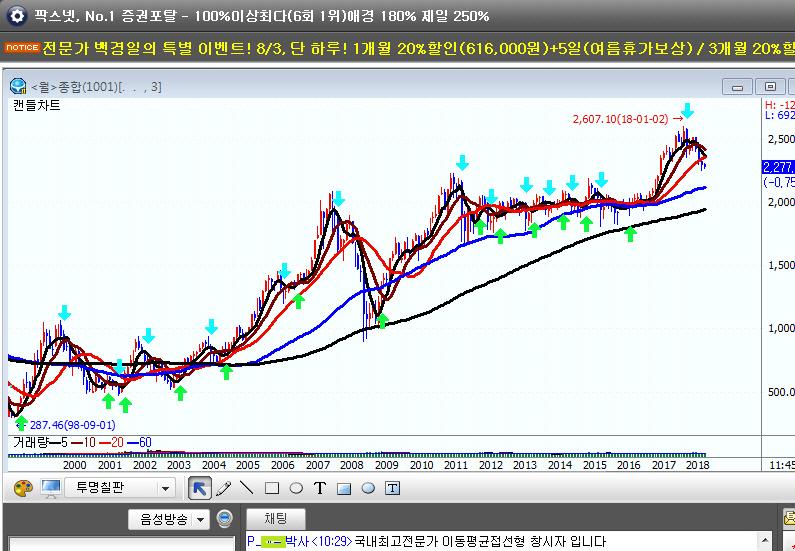Pick the empty rectangle shape tool
Image resolution: width=795 pixels, height=551 pixels.
coord(271,488)
